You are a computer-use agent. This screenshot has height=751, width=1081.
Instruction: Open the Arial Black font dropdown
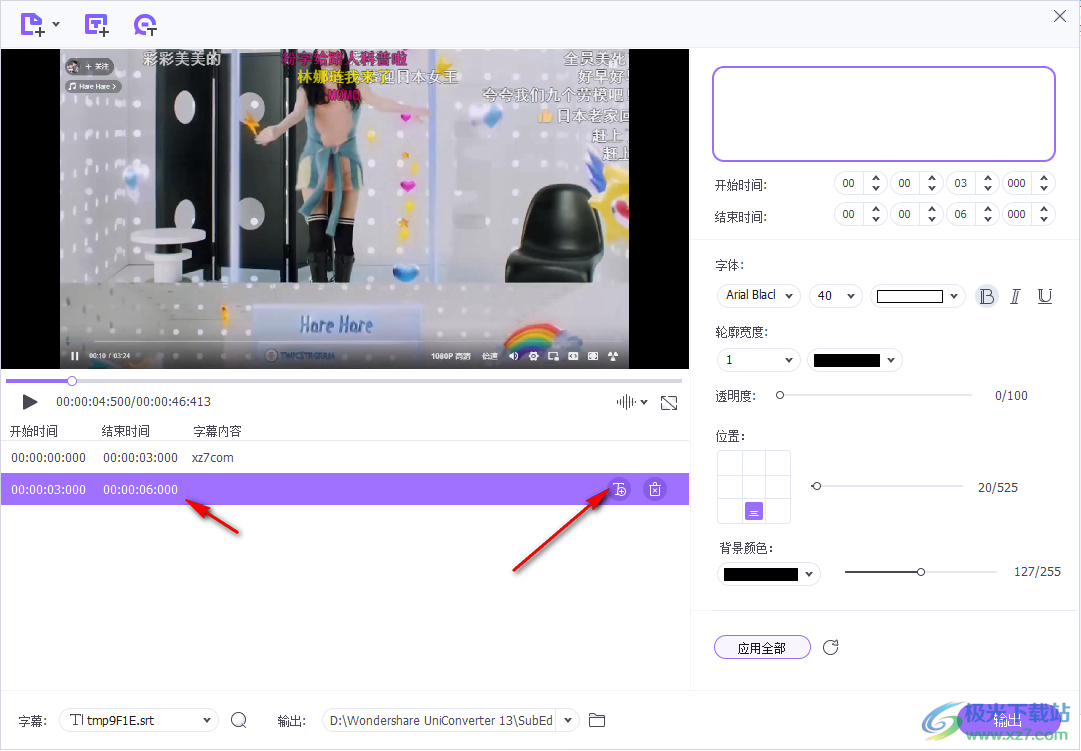pos(759,295)
